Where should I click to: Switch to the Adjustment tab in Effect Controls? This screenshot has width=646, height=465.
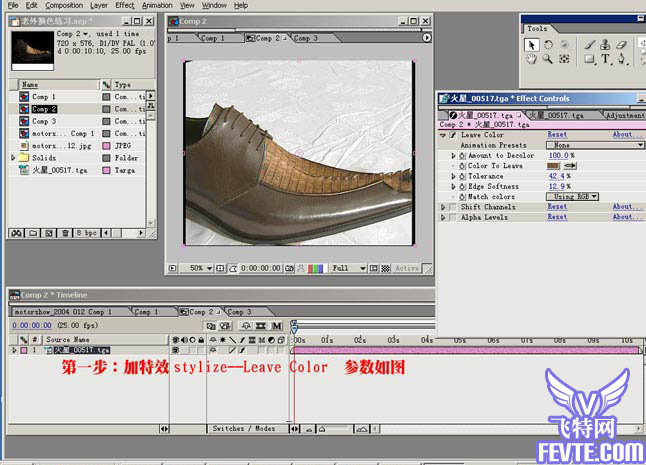click(625, 115)
